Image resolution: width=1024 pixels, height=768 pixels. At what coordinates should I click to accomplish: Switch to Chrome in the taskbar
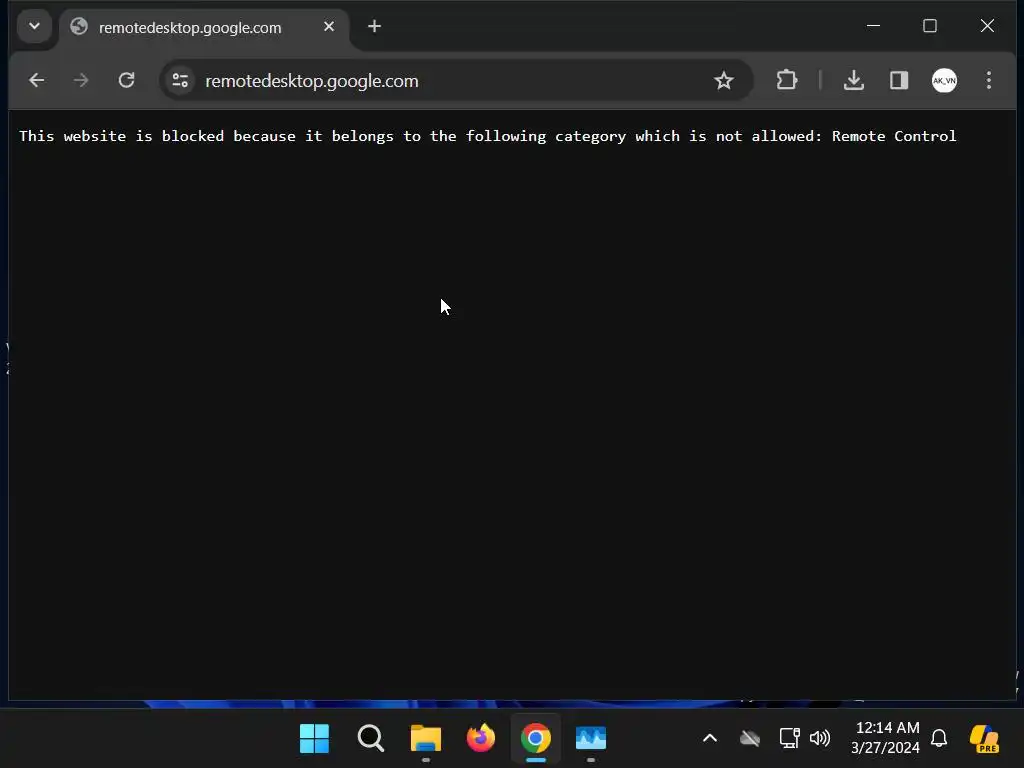[x=536, y=739]
